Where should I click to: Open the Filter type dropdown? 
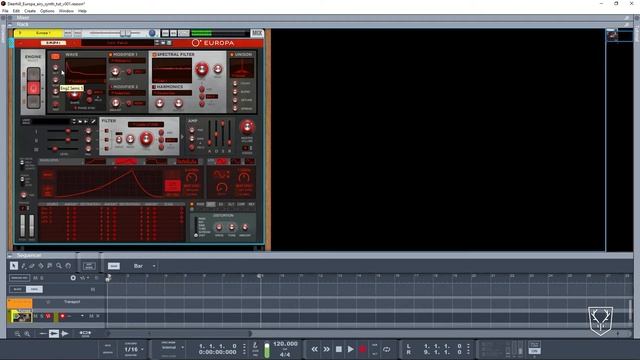[146, 124]
